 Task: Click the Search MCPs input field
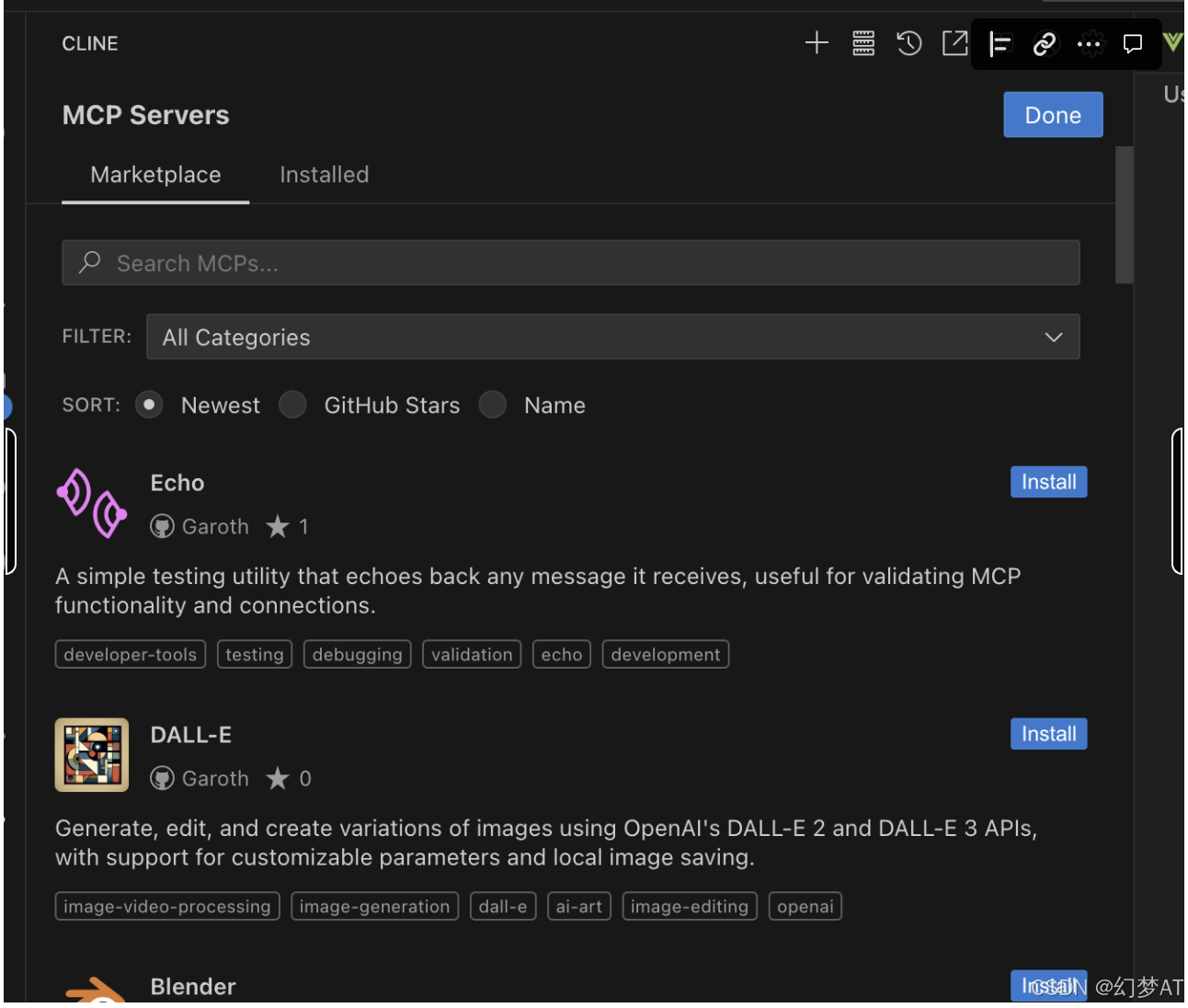pyautogui.click(x=571, y=263)
